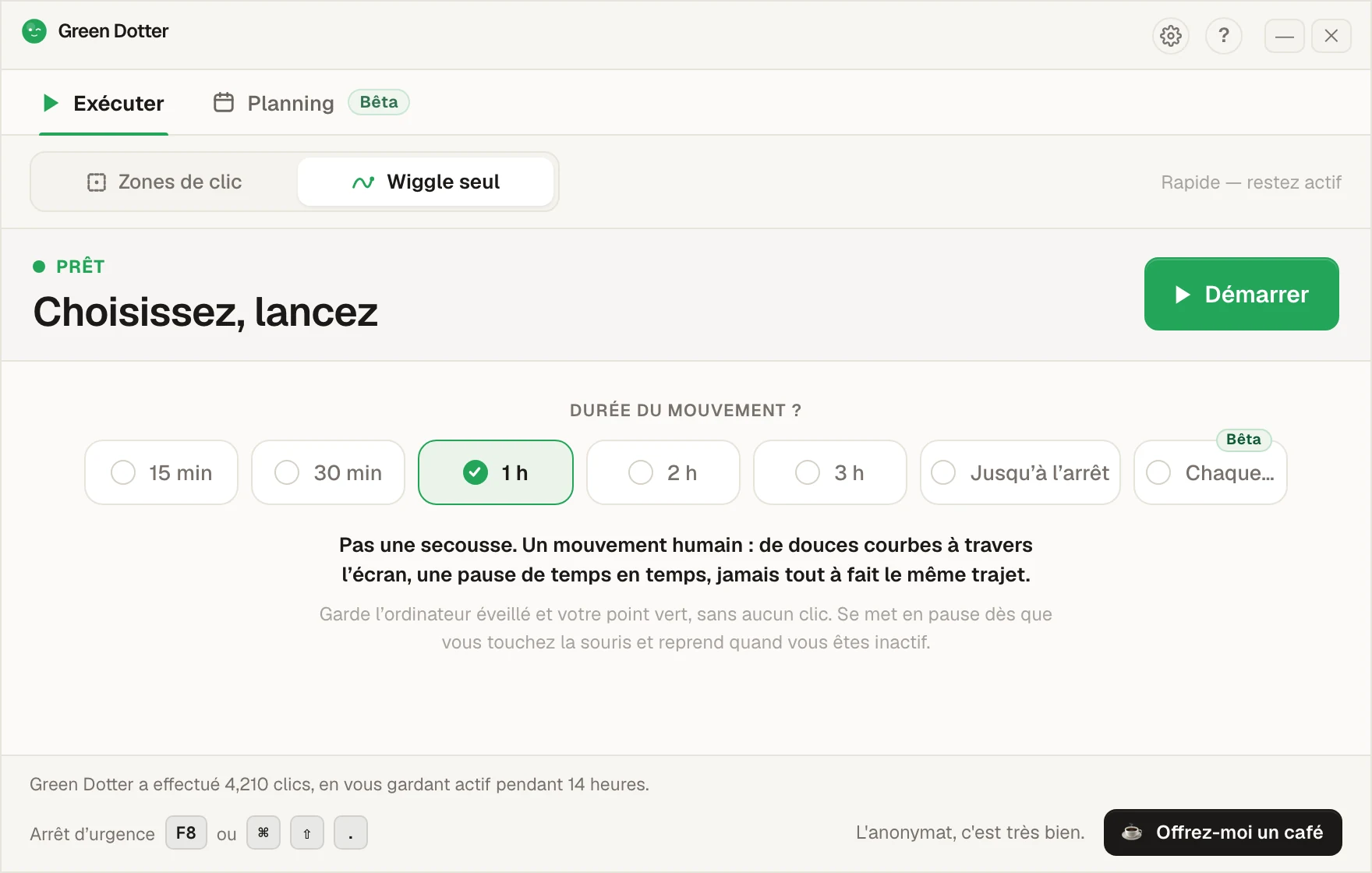
Task: Select the Wiggle seul mode
Action: point(426,182)
